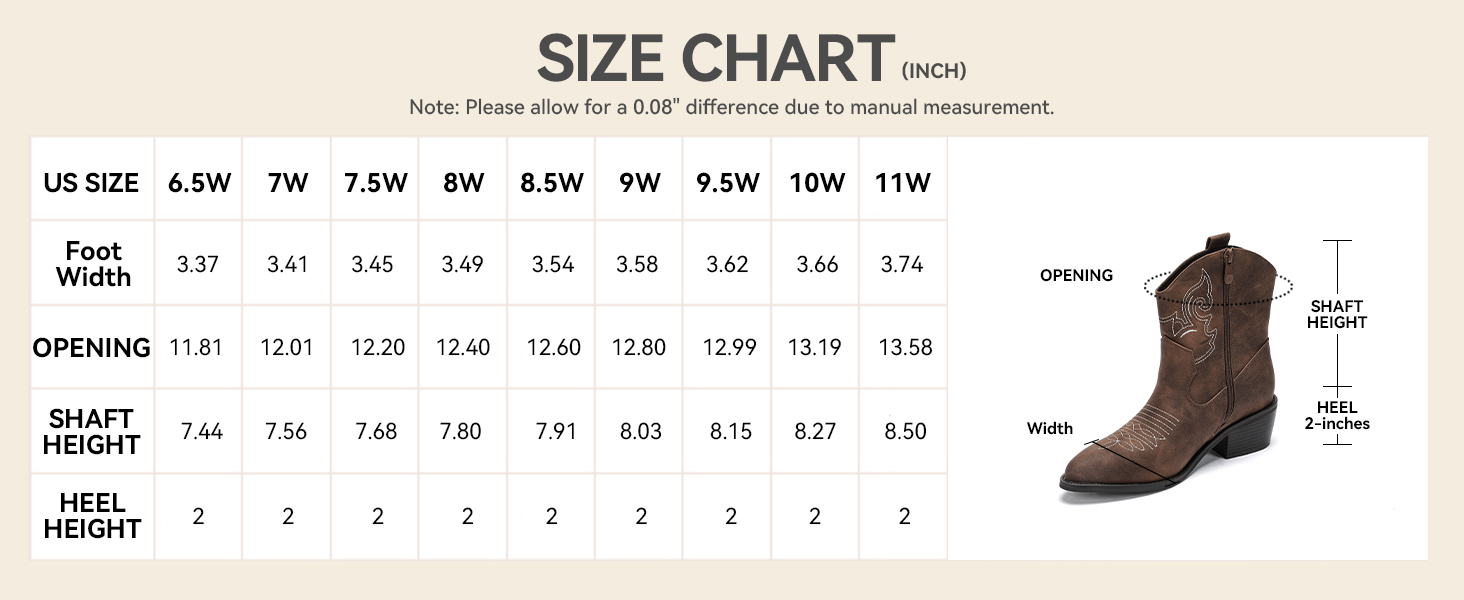
Task: Select the 11W size column header
Action: tap(903, 183)
